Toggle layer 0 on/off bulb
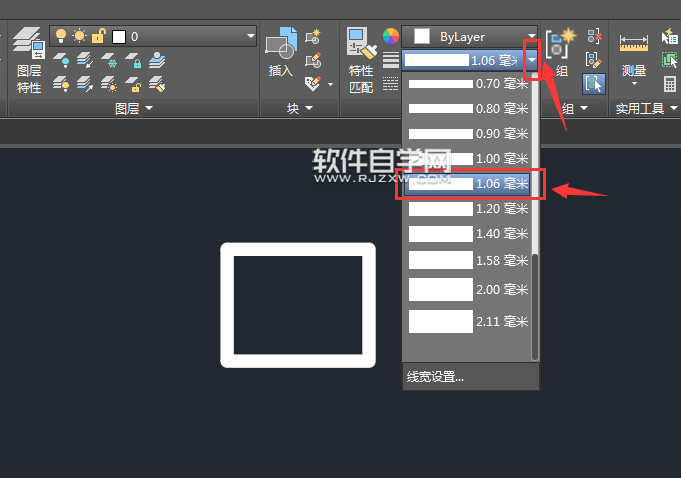Screen dimensions: 681x478 click(x=61, y=36)
